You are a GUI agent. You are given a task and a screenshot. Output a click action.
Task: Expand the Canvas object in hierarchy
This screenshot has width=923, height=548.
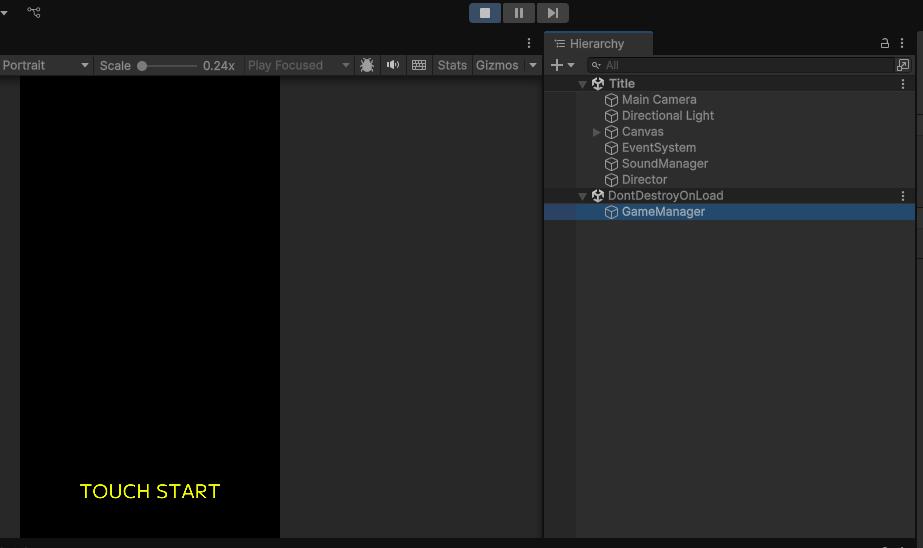coord(597,132)
